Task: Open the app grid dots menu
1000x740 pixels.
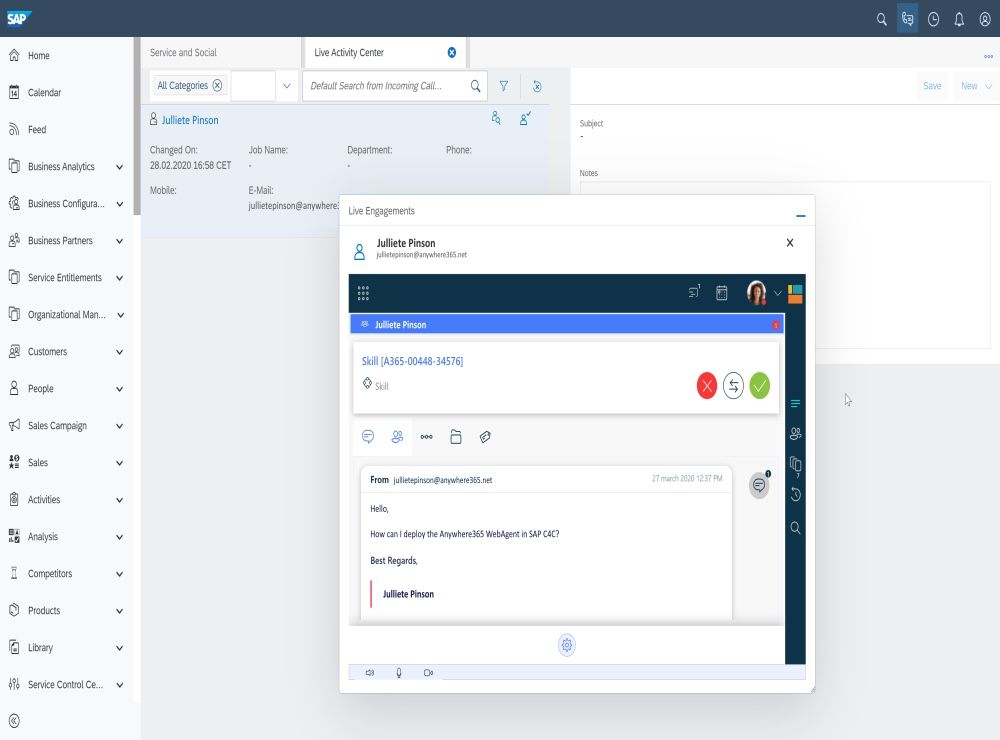Action: [364, 293]
